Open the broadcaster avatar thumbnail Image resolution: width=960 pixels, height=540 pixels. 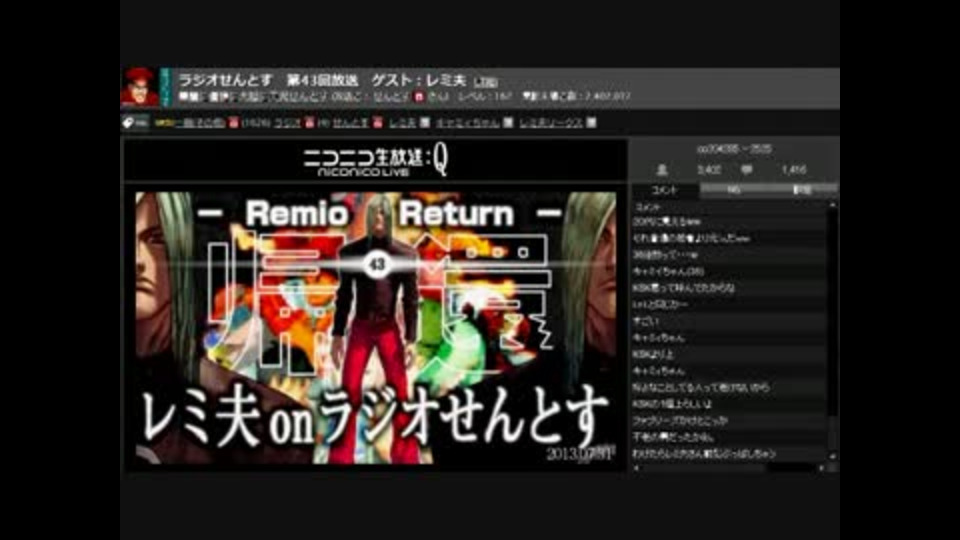click(139, 88)
